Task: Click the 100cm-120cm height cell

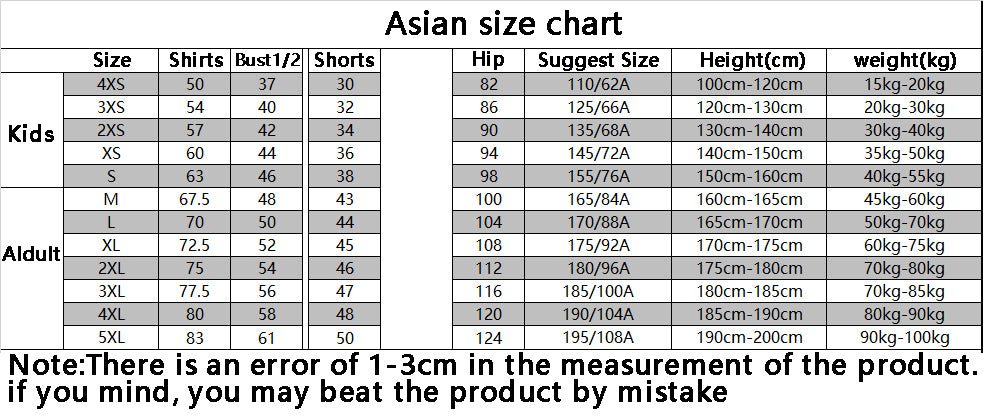Action: 752,84
